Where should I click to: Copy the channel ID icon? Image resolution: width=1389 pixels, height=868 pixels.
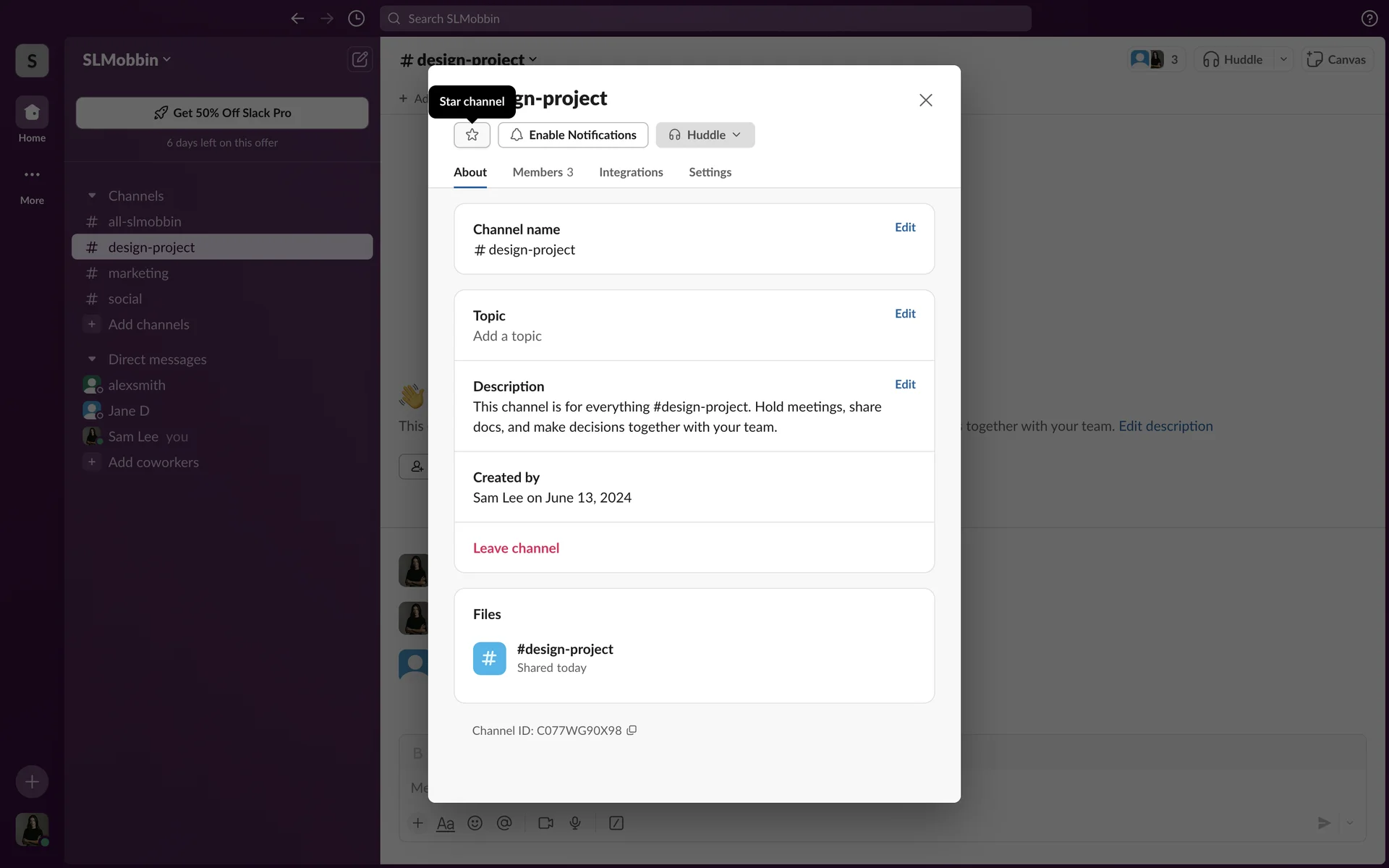pos(632,731)
